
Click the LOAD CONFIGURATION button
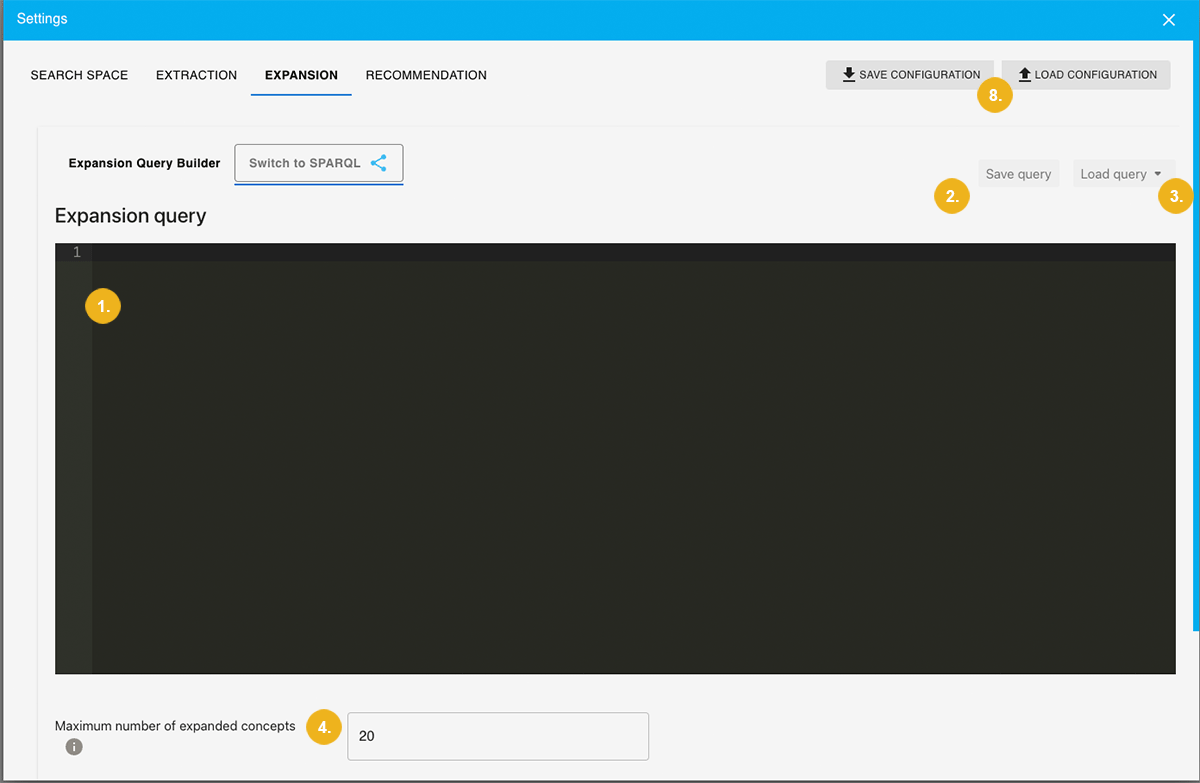pos(1086,74)
